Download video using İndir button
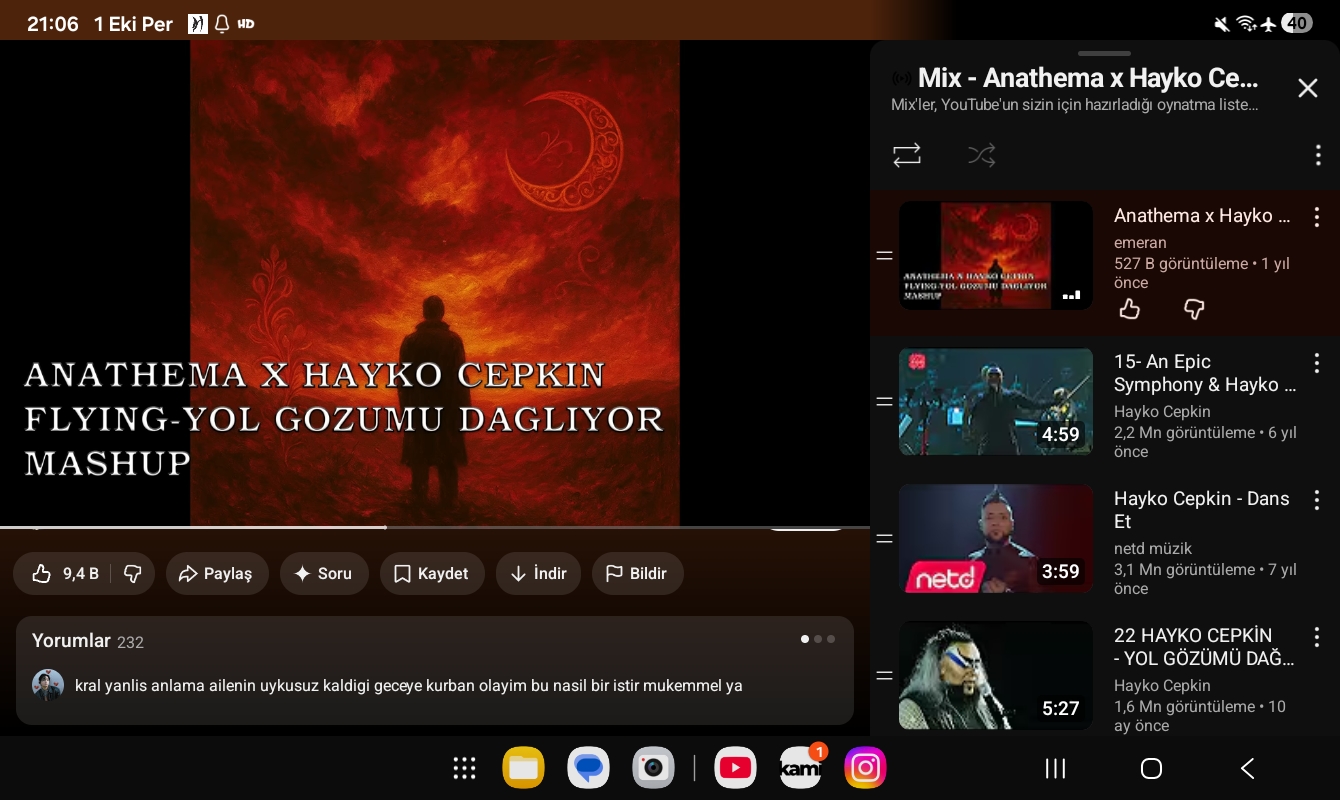 [538, 574]
